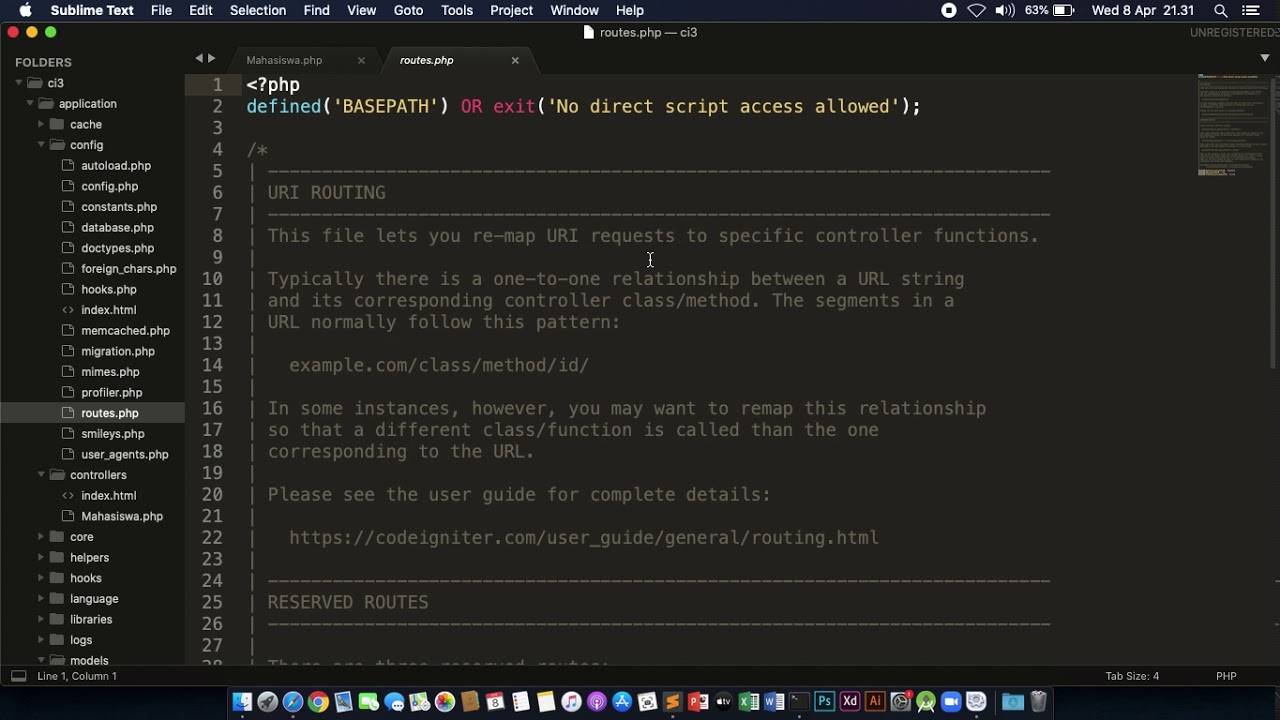Open the tab list dropdown arrow
Image resolution: width=1280 pixels, height=720 pixels.
[x=1265, y=58]
